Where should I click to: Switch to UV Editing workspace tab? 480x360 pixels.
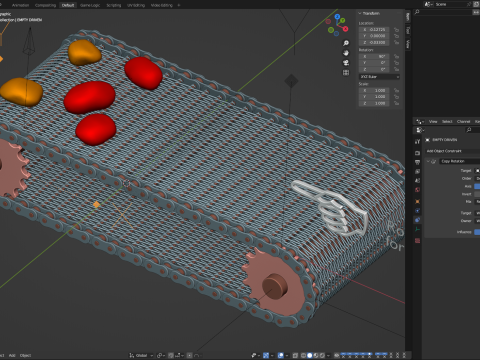click(136, 5)
